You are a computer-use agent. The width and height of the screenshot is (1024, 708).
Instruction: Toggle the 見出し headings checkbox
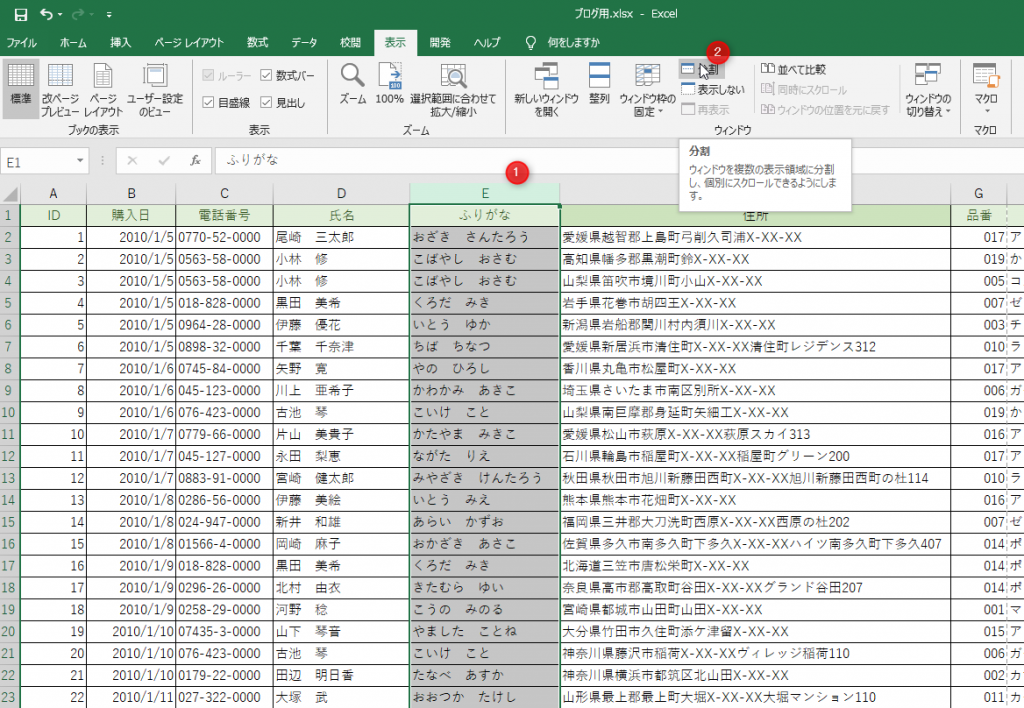pos(266,102)
